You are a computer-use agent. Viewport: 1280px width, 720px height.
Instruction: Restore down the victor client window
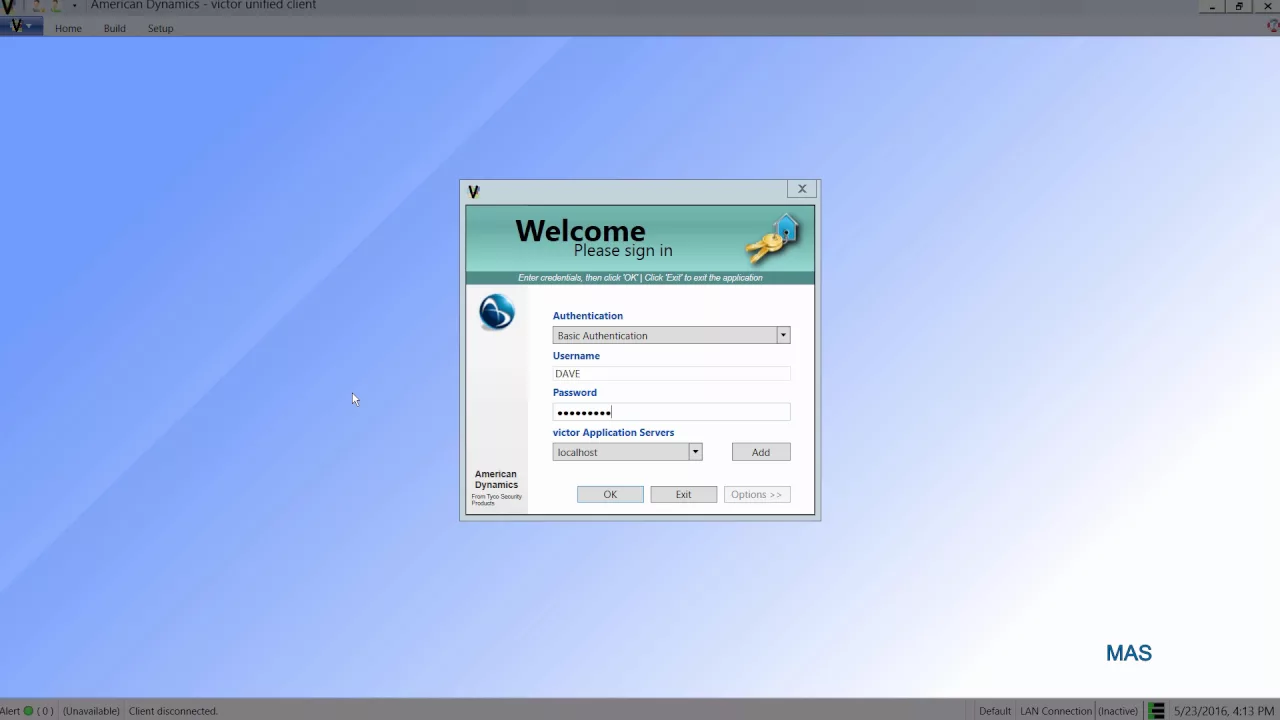tap(1239, 6)
